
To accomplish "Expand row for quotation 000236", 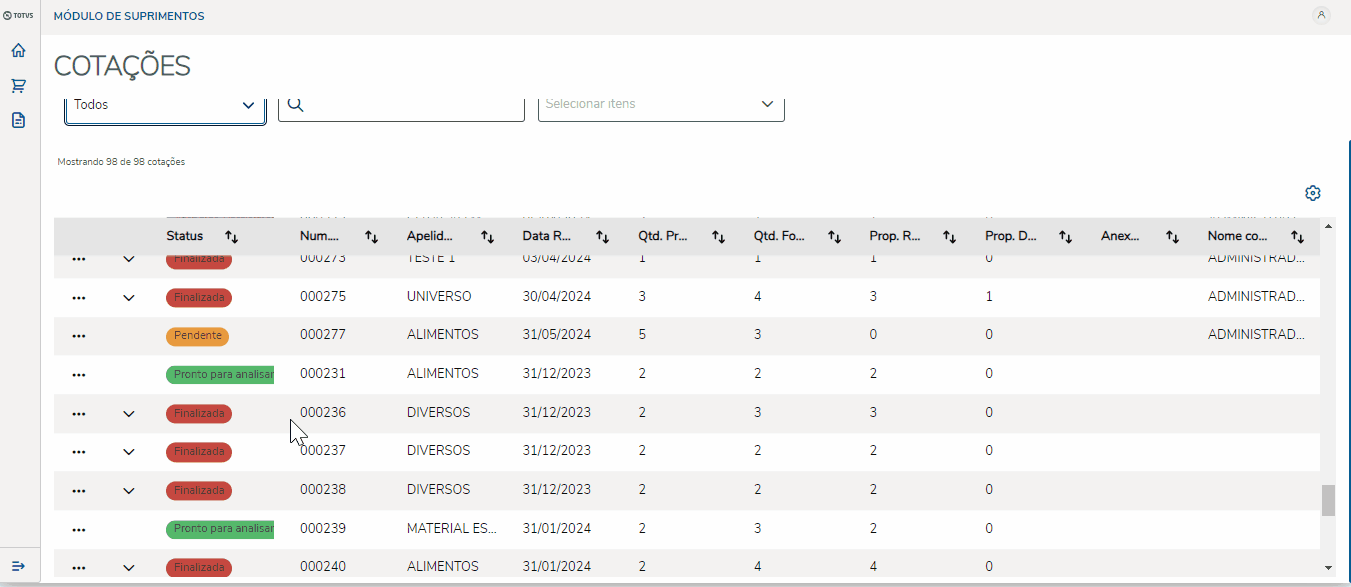I will pyautogui.click(x=128, y=413).
